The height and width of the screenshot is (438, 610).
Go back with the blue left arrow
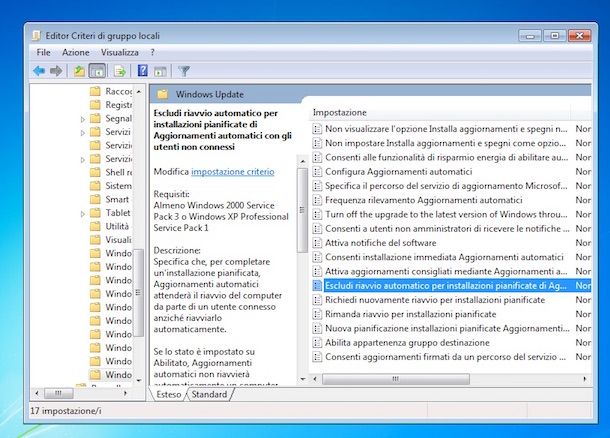pos(39,71)
